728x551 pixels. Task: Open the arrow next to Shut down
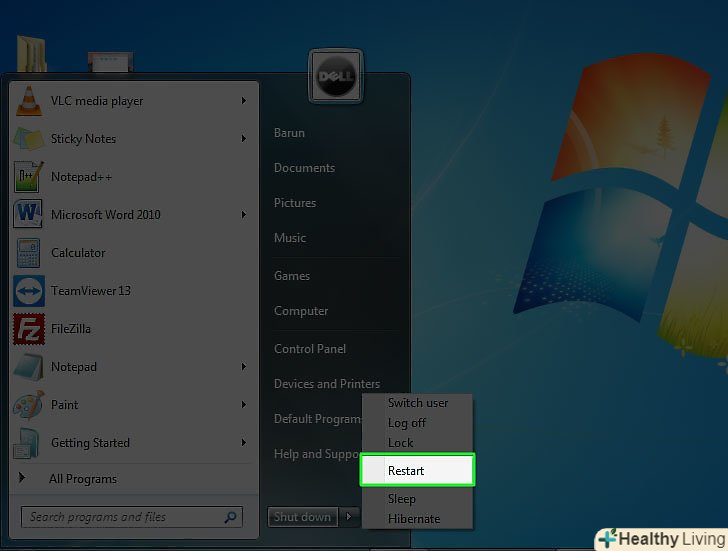pos(349,516)
